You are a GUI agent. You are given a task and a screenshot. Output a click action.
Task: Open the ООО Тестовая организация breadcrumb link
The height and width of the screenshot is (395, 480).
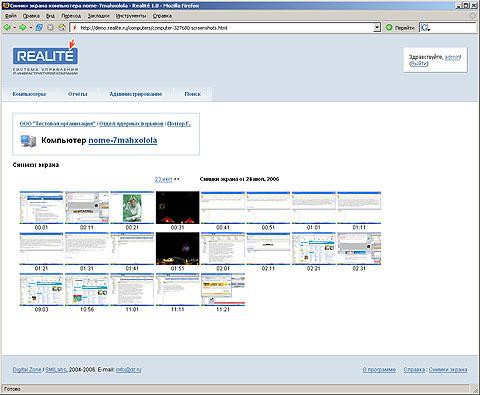(58, 124)
